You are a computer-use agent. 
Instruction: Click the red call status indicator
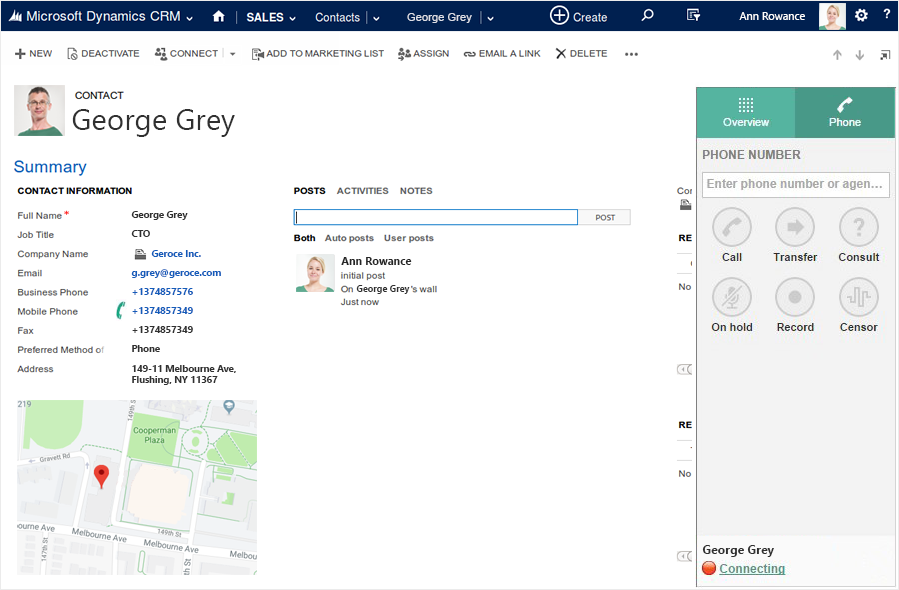[709, 568]
